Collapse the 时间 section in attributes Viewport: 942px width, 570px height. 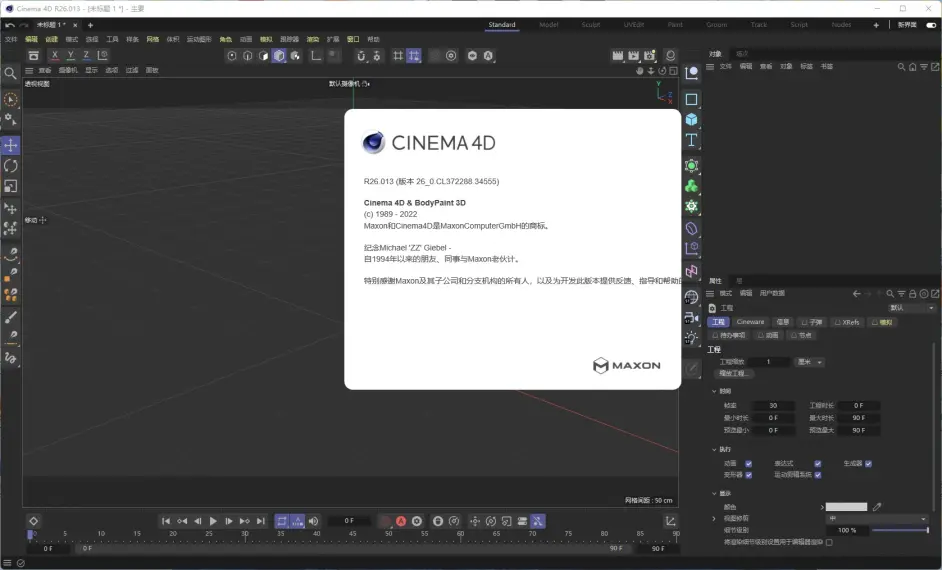[x=714, y=391]
